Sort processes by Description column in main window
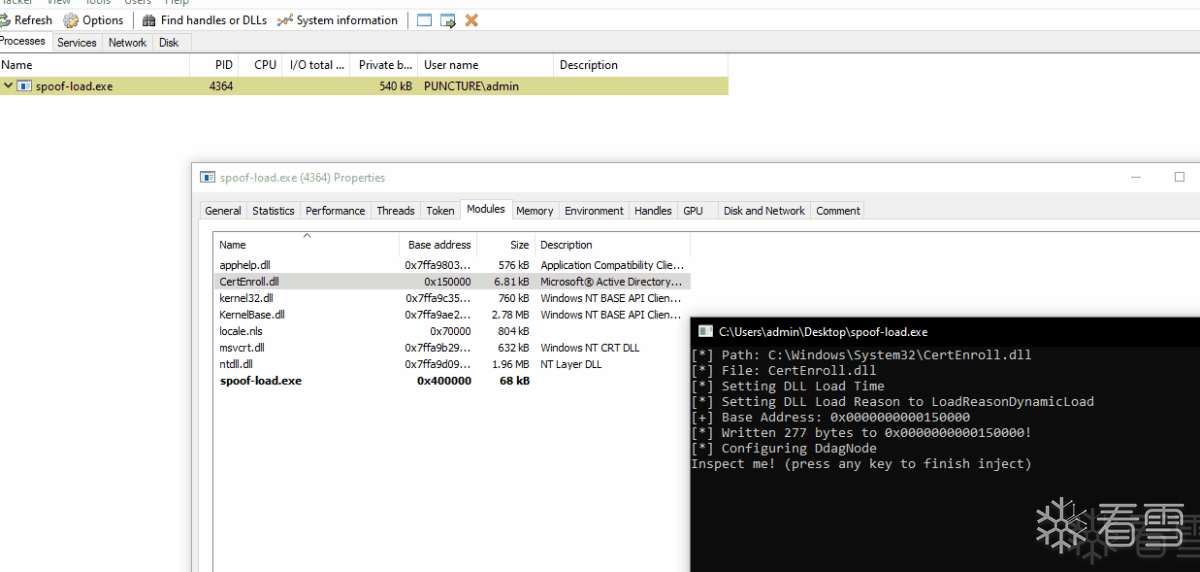This screenshot has height=572, width=1200. point(640,65)
